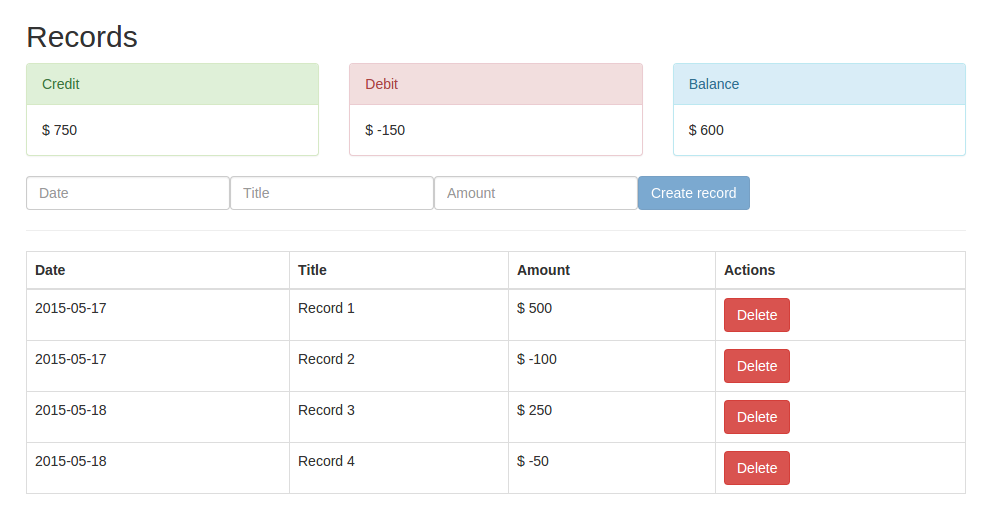Delete the Record 2 row
The image size is (992, 514).
pyautogui.click(x=756, y=366)
